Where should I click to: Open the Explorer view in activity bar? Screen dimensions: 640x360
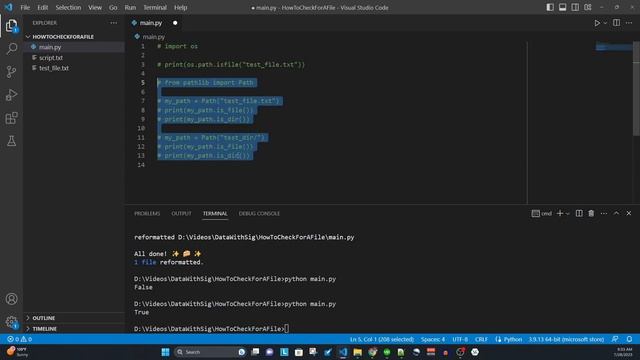11,26
